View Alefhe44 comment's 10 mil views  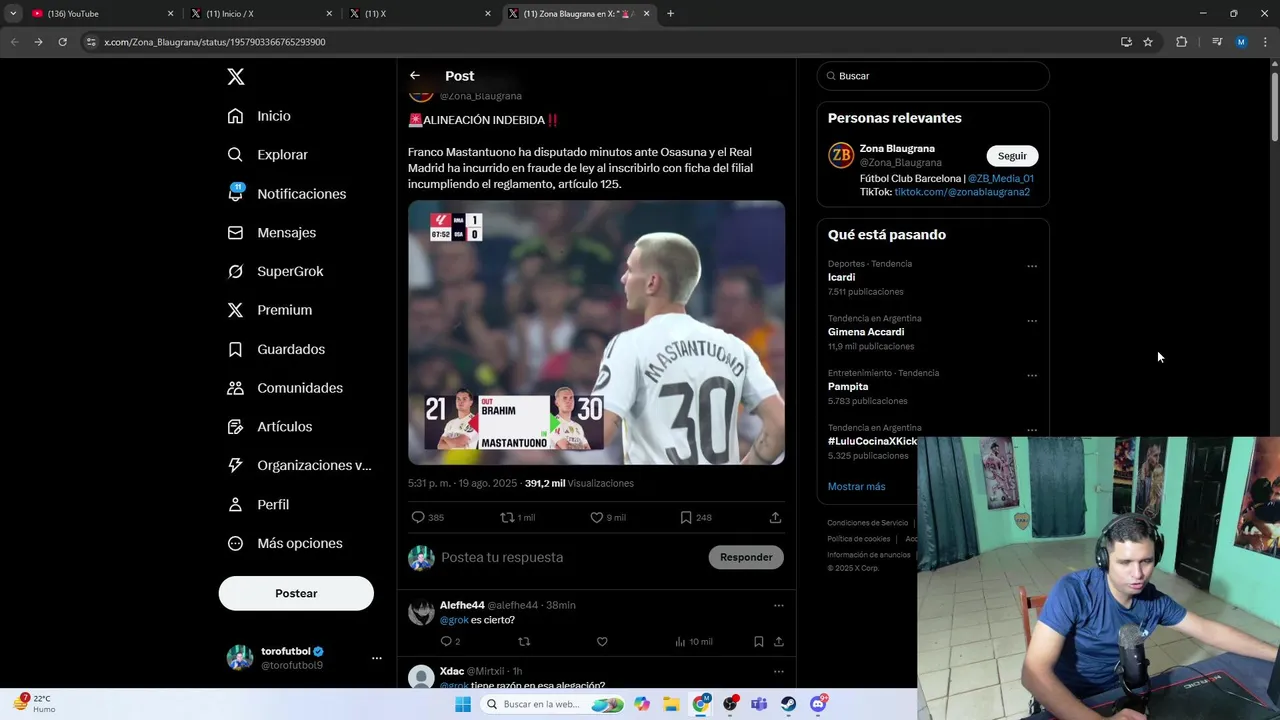point(693,641)
